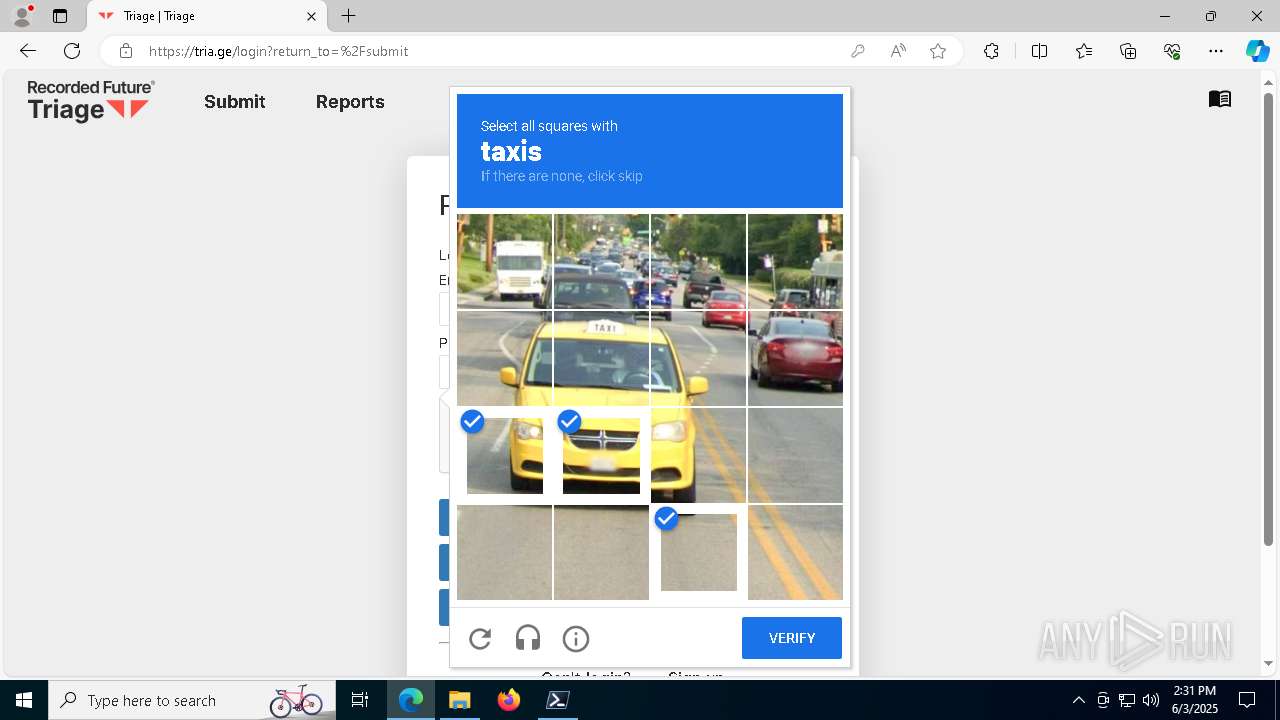The height and width of the screenshot is (720, 1280).
Task: Launch Firefox from the taskbar
Action: (x=509, y=700)
